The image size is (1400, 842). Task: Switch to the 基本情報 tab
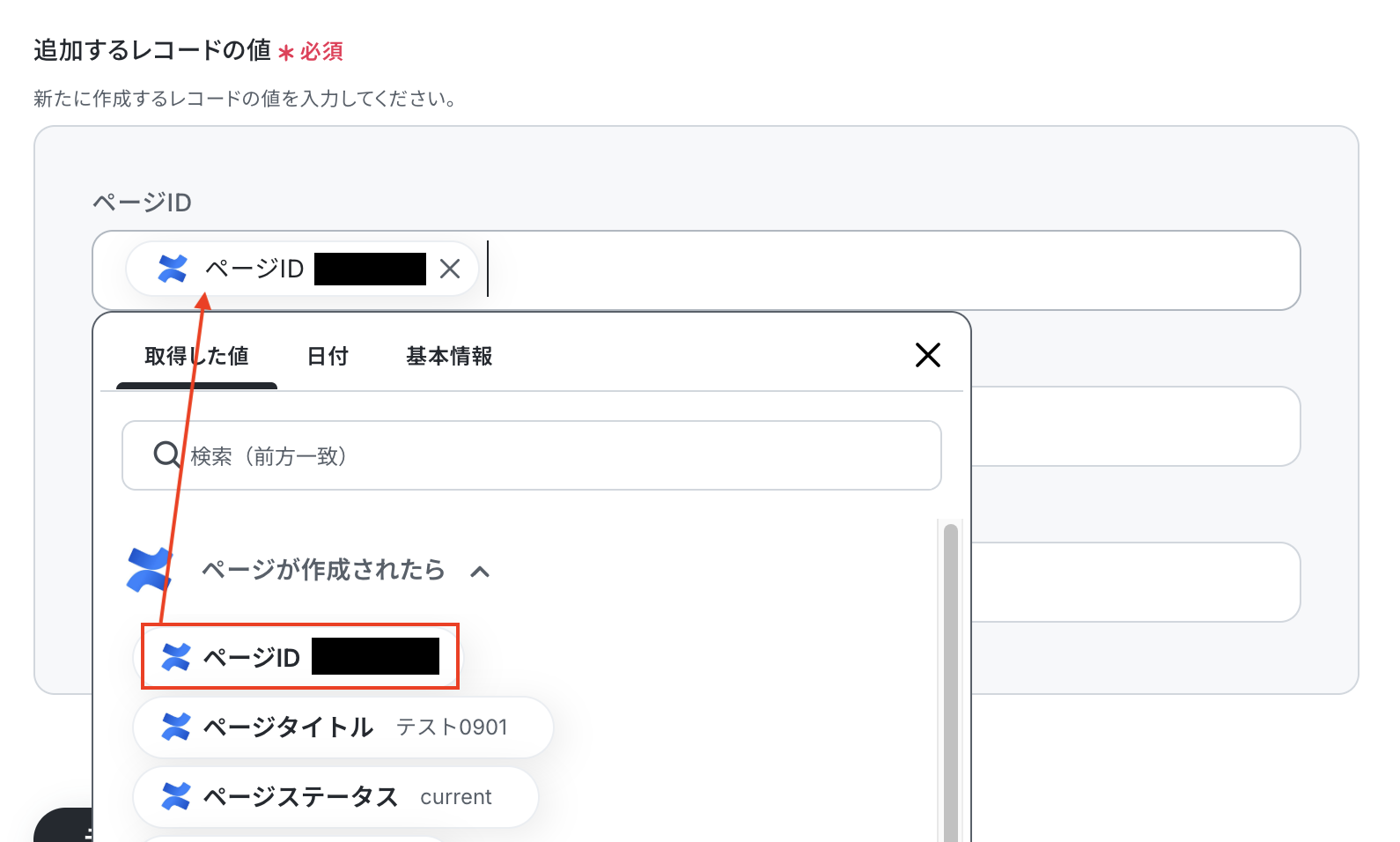[x=449, y=356]
